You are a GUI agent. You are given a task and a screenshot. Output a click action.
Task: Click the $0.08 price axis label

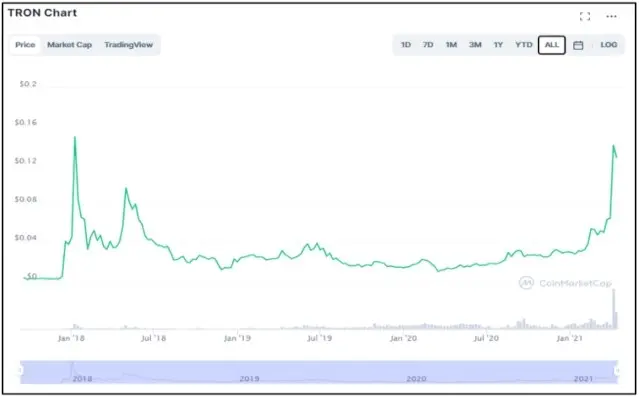[26, 199]
